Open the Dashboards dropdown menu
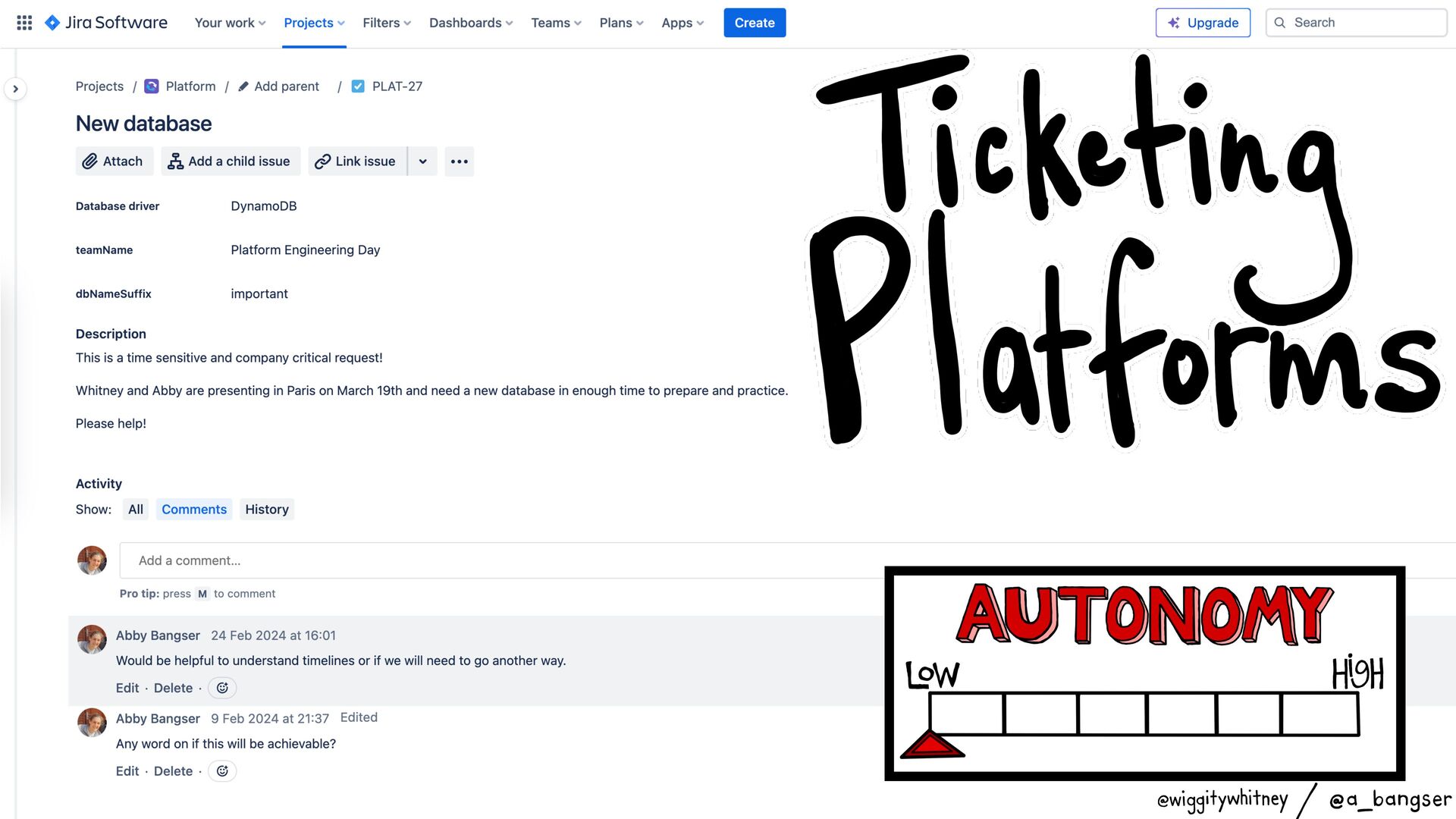Image resolution: width=1456 pixels, height=819 pixels. point(471,23)
